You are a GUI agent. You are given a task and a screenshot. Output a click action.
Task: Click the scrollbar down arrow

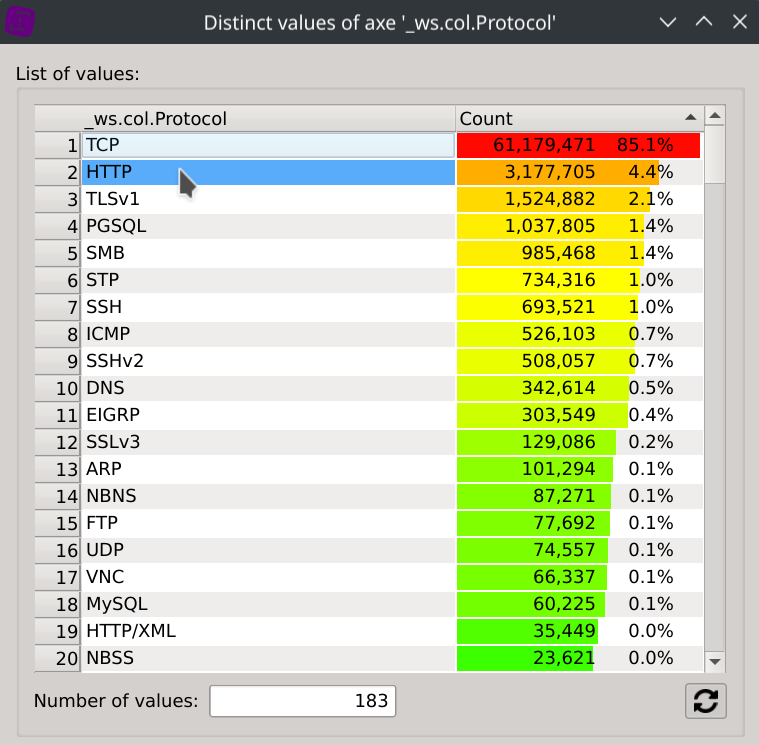(x=714, y=661)
